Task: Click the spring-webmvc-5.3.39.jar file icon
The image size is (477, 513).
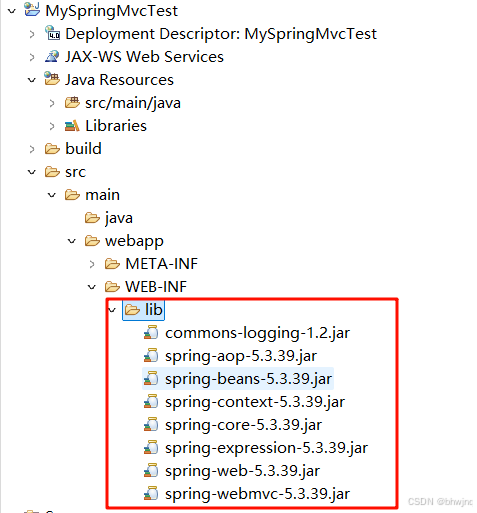Action: (x=151, y=493)
